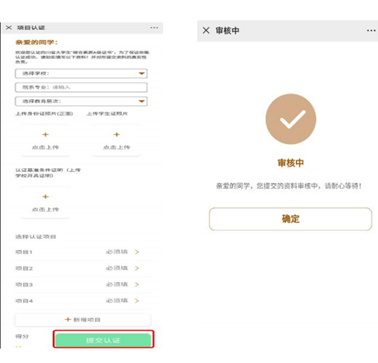
Task: Open the three-dots menu on the 项目认证 page
Action: 154,28
